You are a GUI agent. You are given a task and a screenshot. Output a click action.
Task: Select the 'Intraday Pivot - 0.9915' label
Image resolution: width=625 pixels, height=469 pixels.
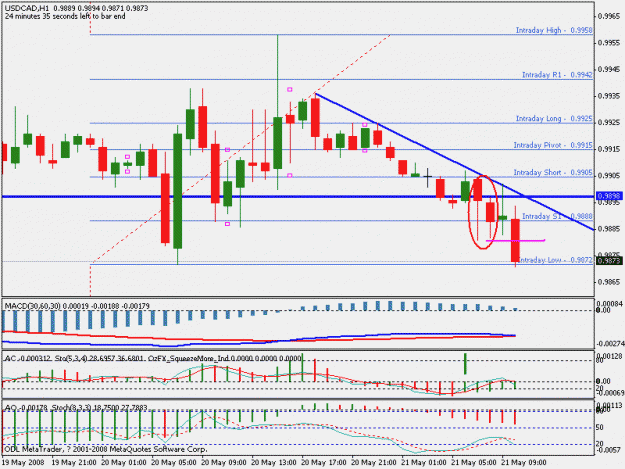click(x=552, y=145)
